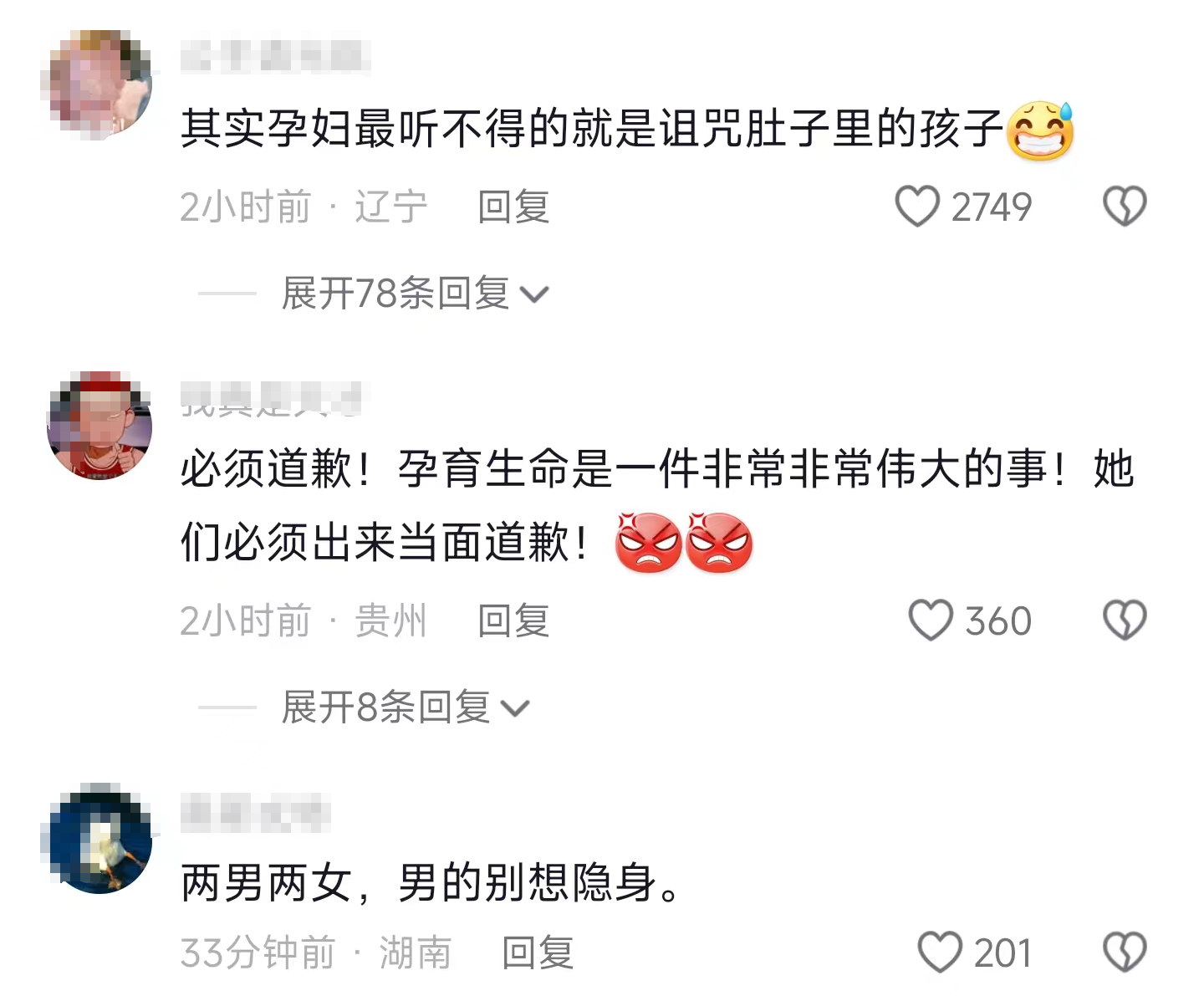Tap the chevron next to 展开78条回复
The width and height of the screenshot is (1204, 996).
pos(534,295)
